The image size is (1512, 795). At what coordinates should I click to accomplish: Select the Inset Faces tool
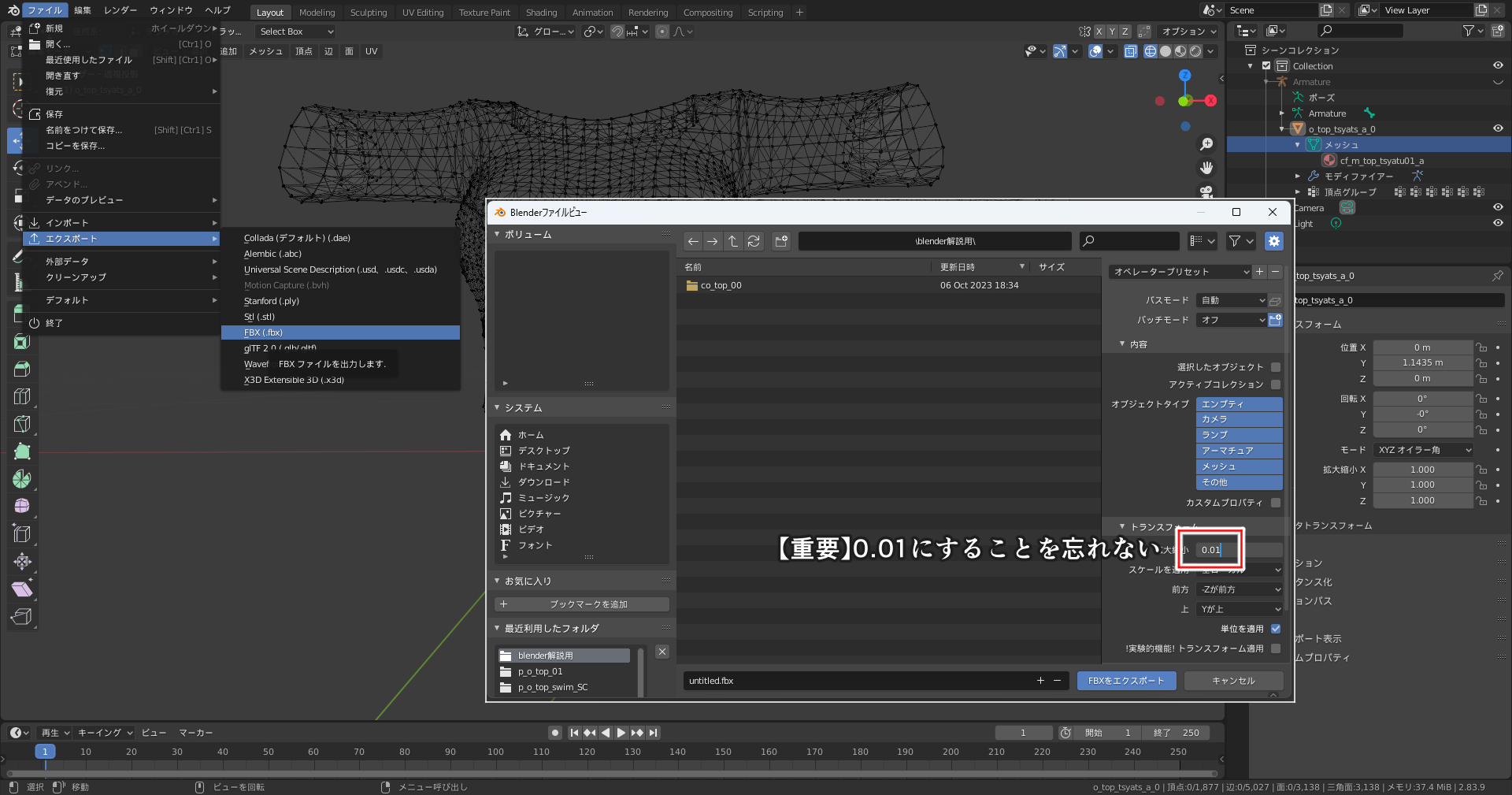22,342
